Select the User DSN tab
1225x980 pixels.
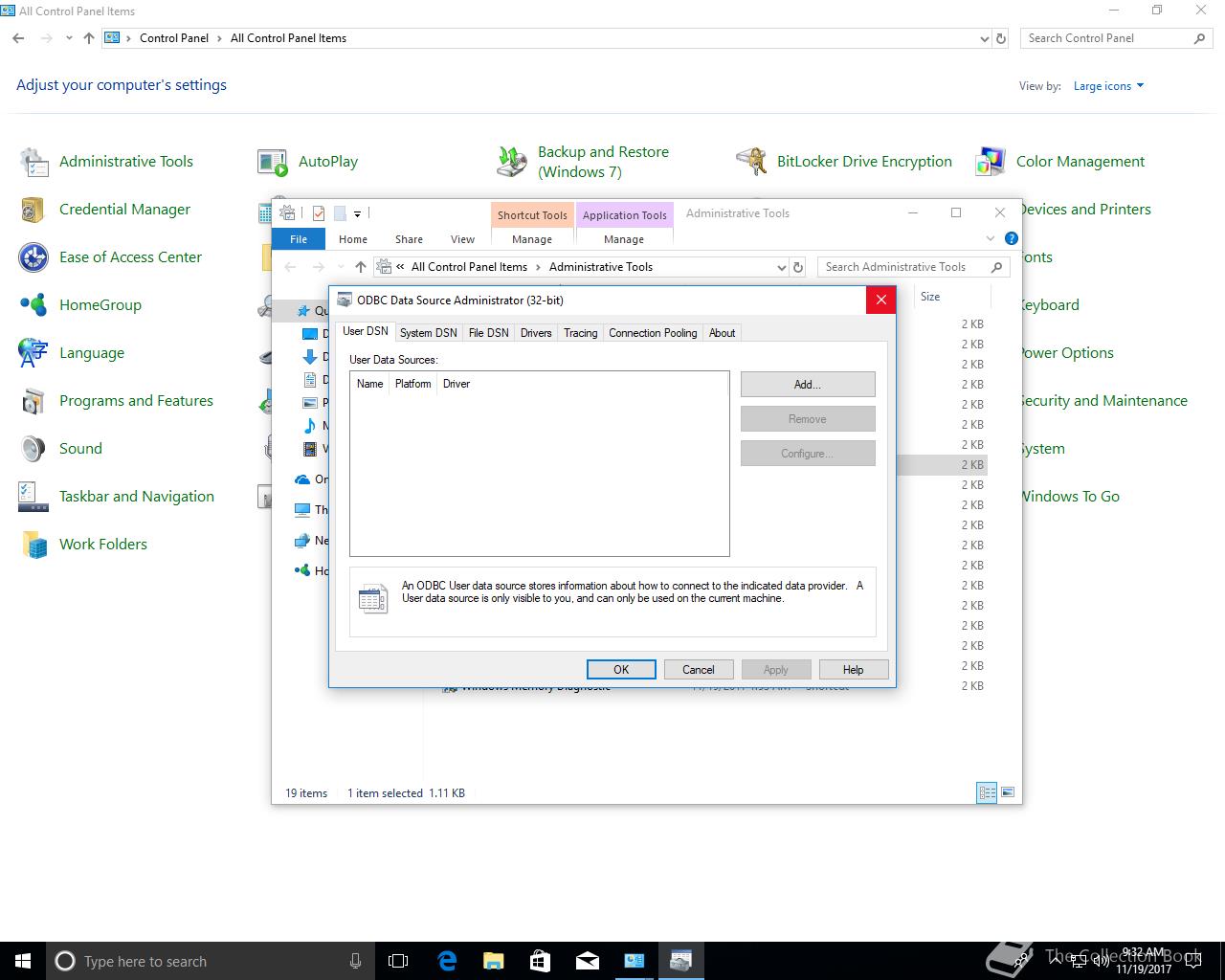click(366, 331)
